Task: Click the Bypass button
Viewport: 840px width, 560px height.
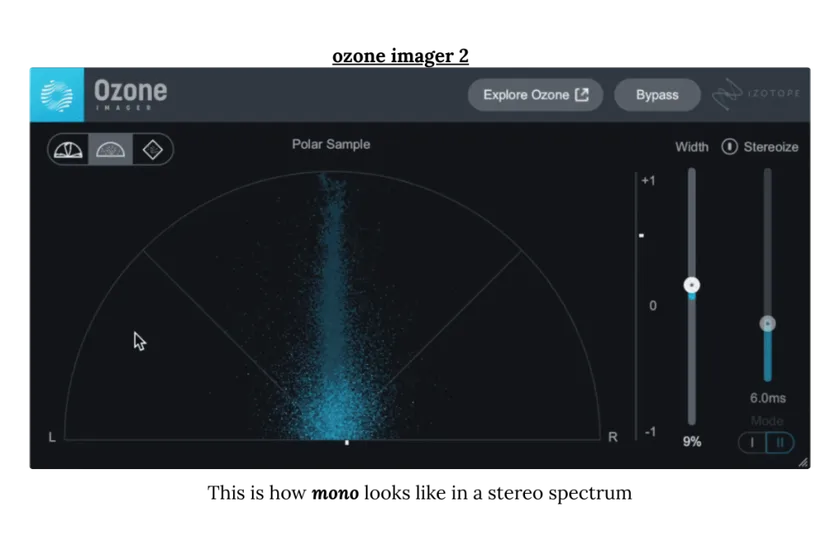Action: [x=657, y=95]
